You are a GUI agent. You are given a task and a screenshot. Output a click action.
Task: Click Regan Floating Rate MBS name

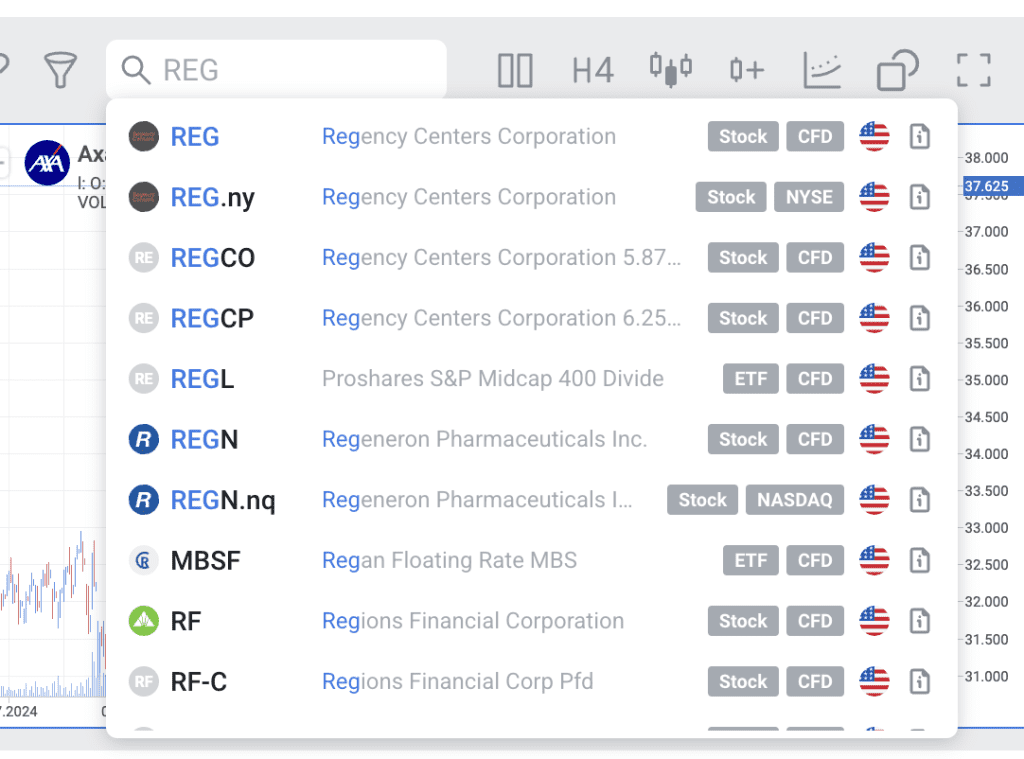(x=449, y=560)
